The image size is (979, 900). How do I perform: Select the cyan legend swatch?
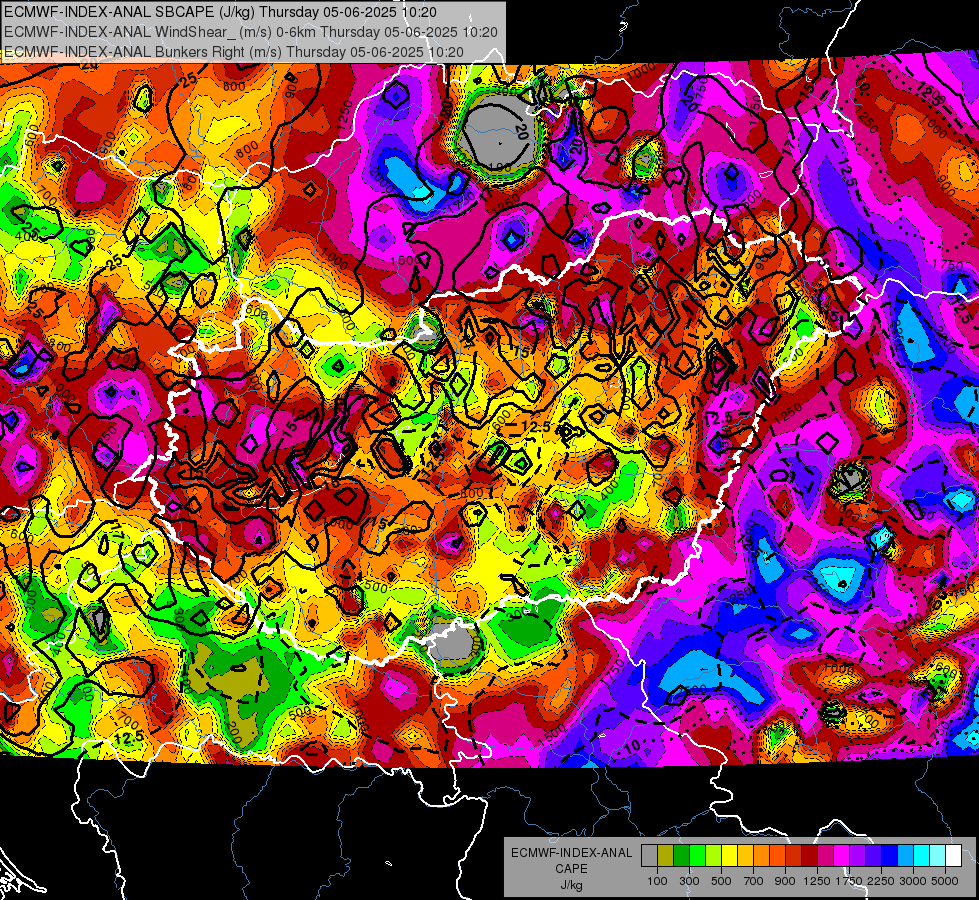[922, 856]
